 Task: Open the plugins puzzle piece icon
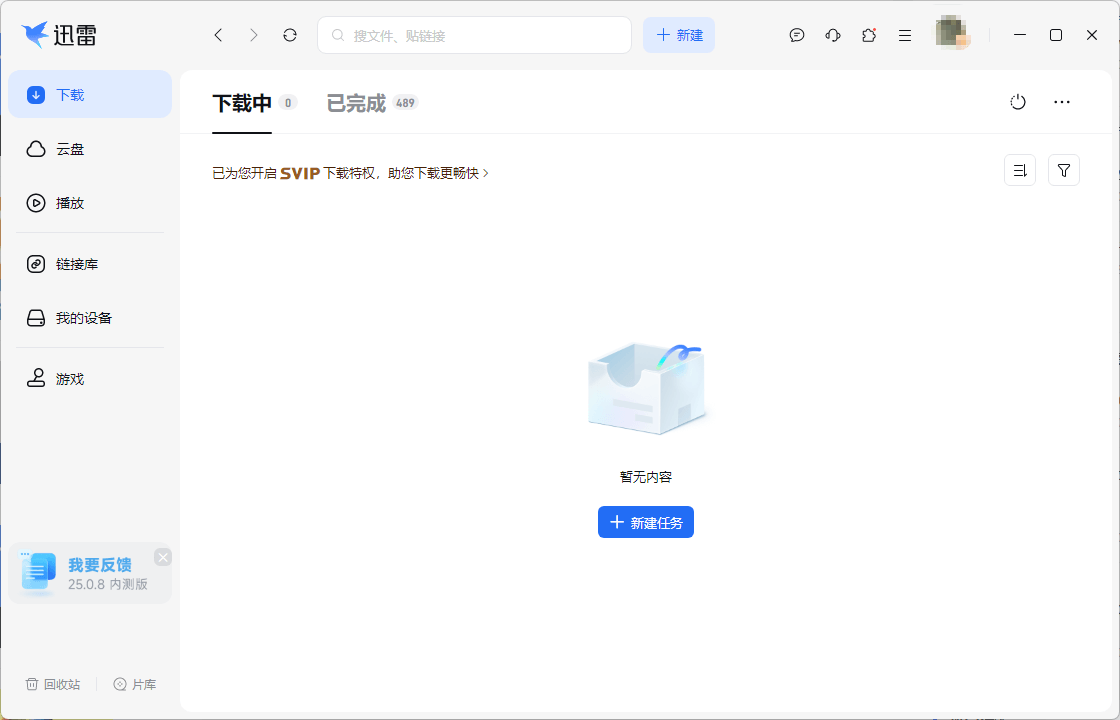click(x=869, y=35)
